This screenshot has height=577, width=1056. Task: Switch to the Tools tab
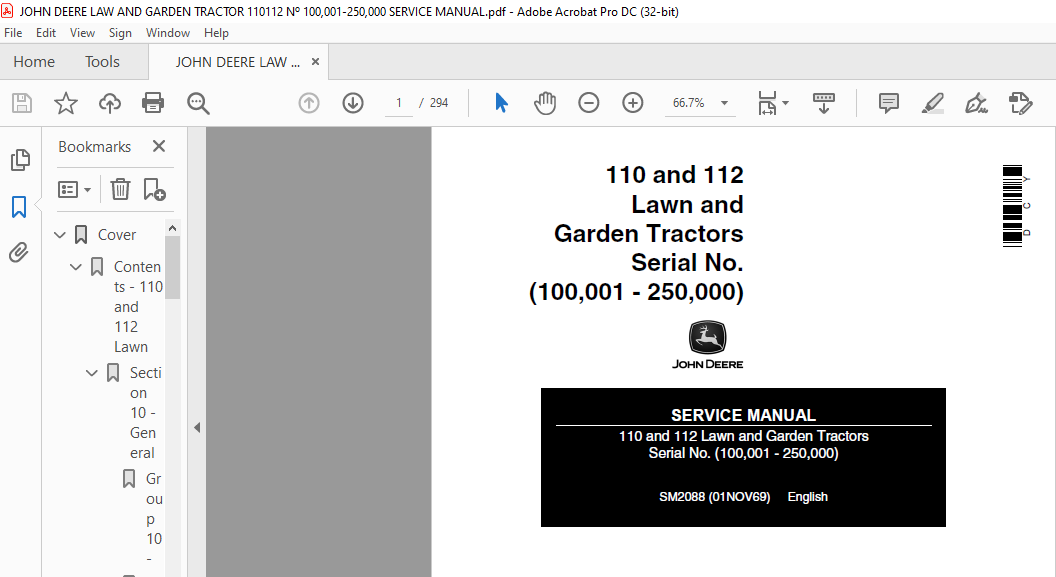pyautogui.click(x=102, y=62)
